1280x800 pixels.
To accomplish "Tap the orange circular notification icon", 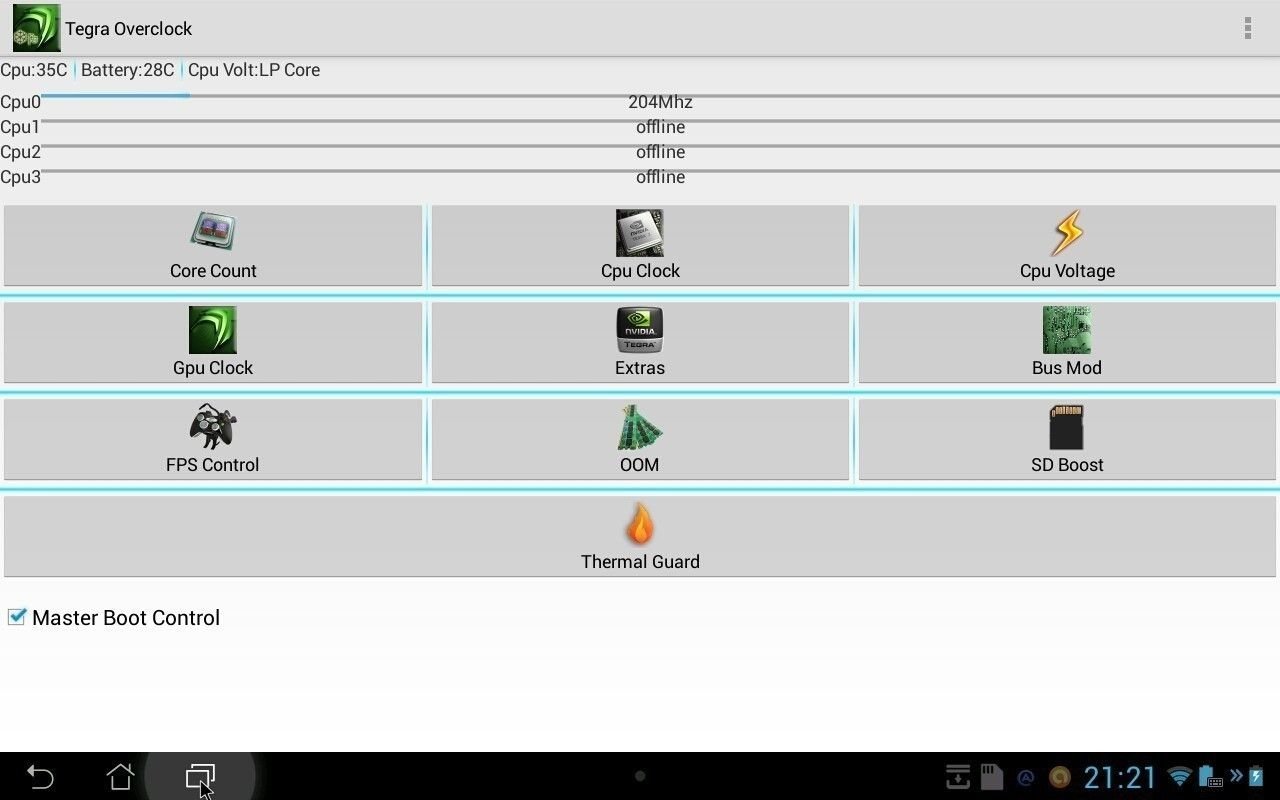I will 1060,777.
